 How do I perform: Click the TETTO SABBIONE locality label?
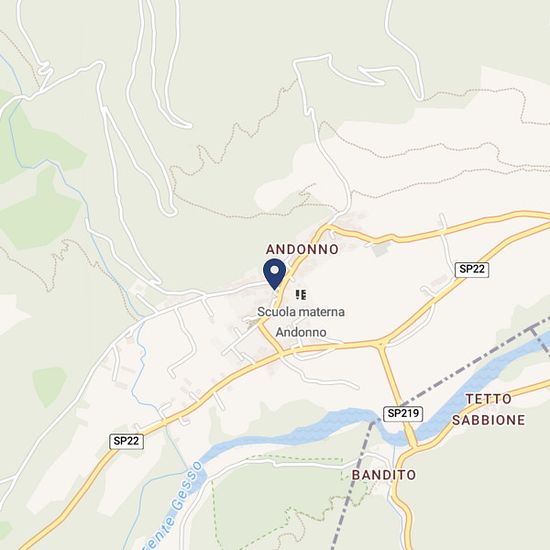(488, 409)
